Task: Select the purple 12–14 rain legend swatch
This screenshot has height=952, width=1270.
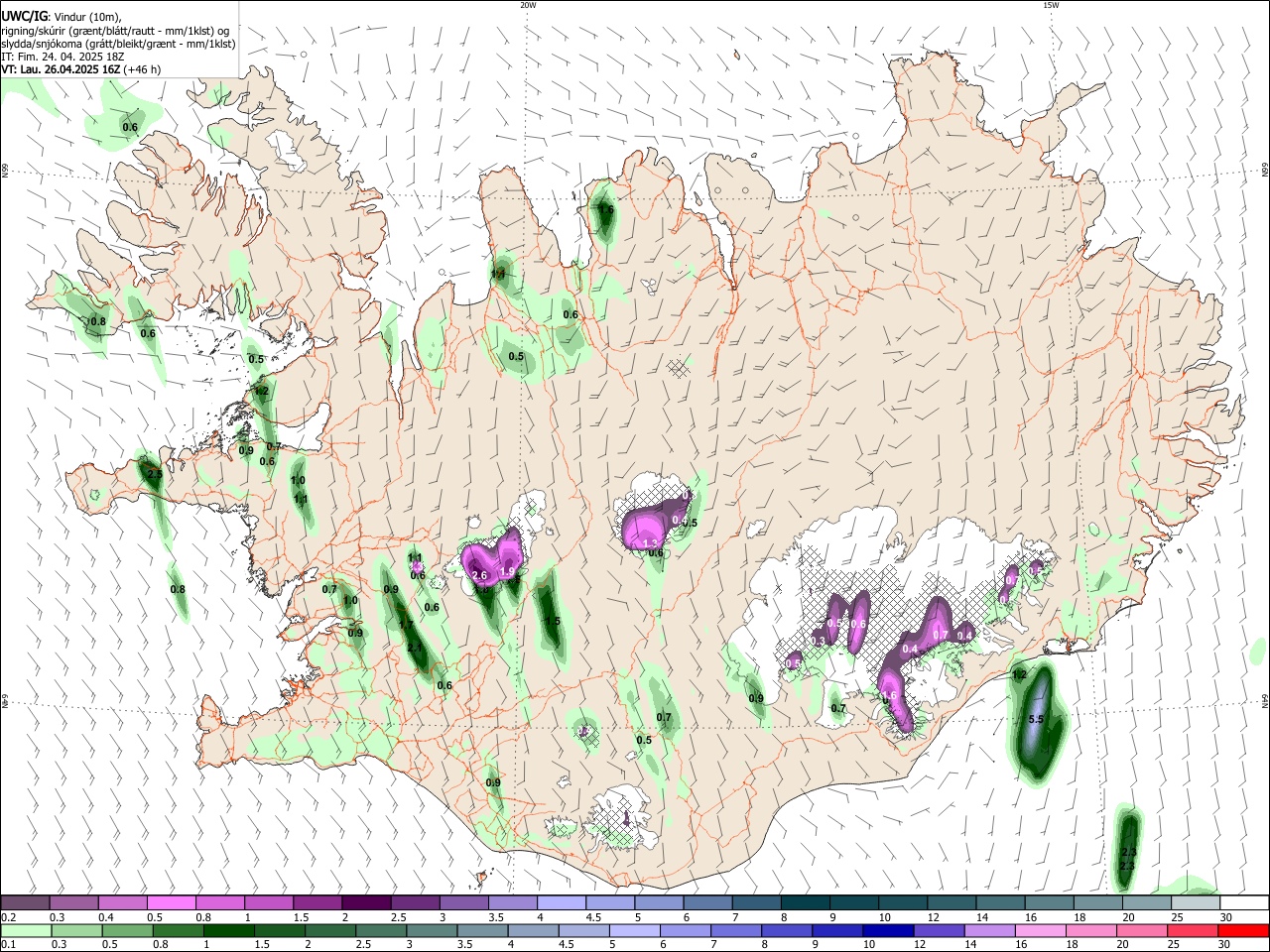Action: point(942,931)
